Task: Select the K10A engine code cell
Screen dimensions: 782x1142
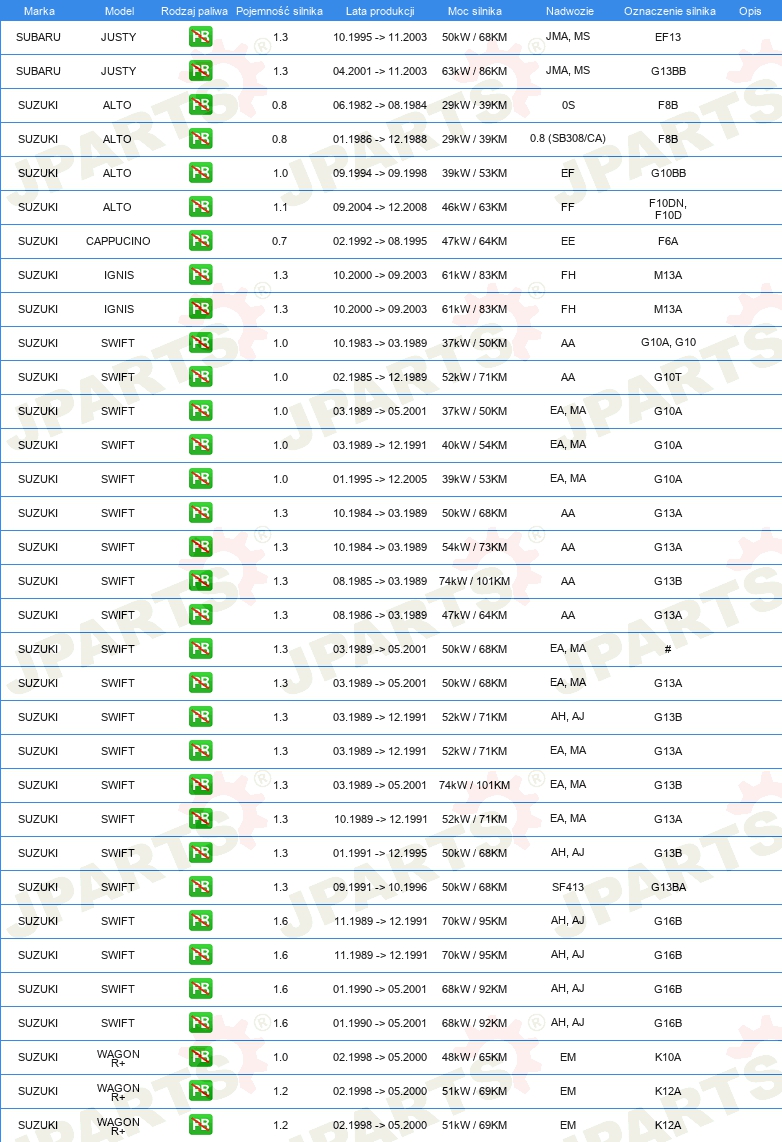Action: coord(668,1057)
